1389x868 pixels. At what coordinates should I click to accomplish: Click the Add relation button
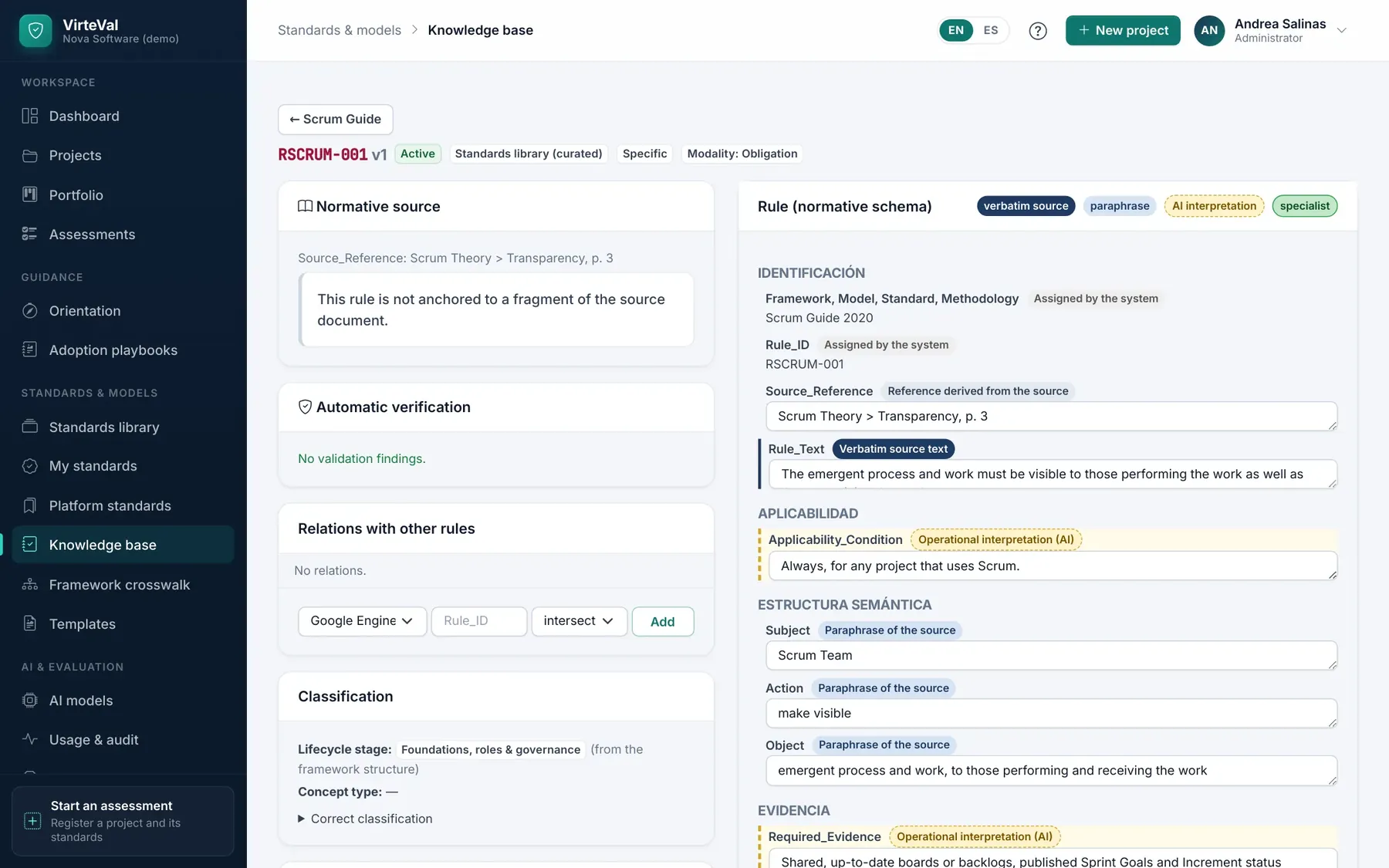[663, 621]
